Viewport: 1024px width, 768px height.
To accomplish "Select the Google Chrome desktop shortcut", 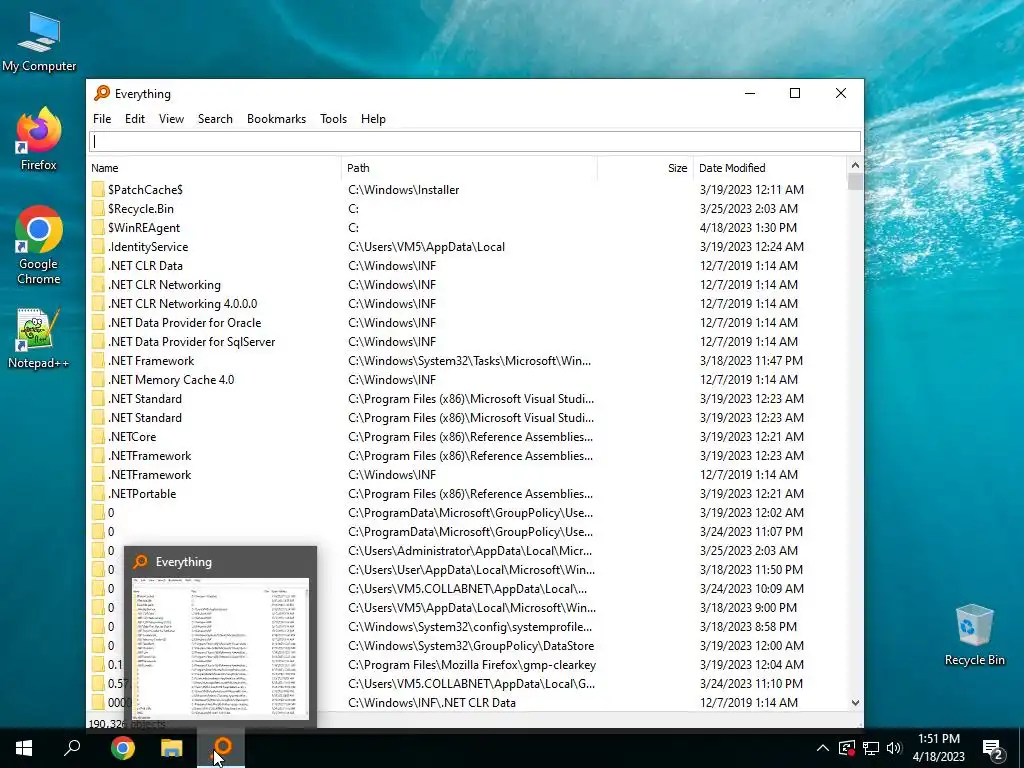I will click(39, 245).
